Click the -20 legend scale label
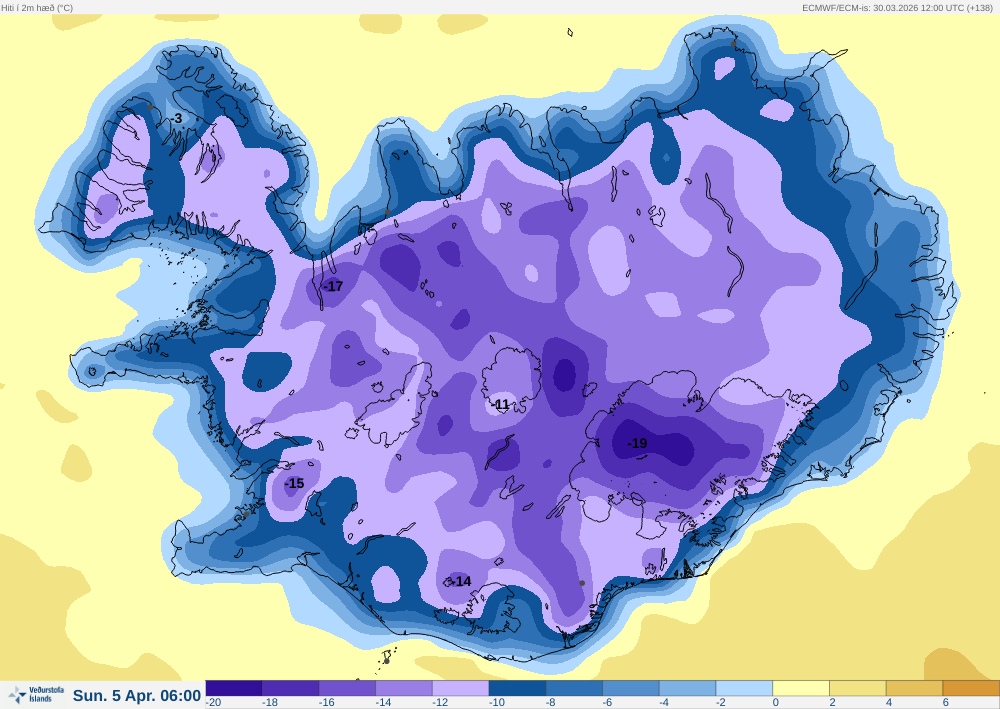The image size is (1000, 709). [214, 703]
